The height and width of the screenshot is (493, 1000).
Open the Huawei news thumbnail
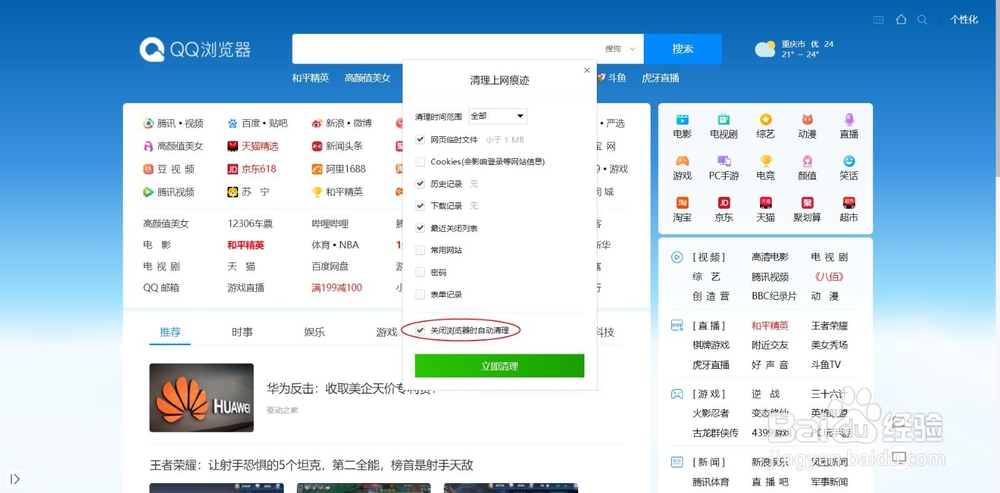pyautogui.click(x=202, y=397)
